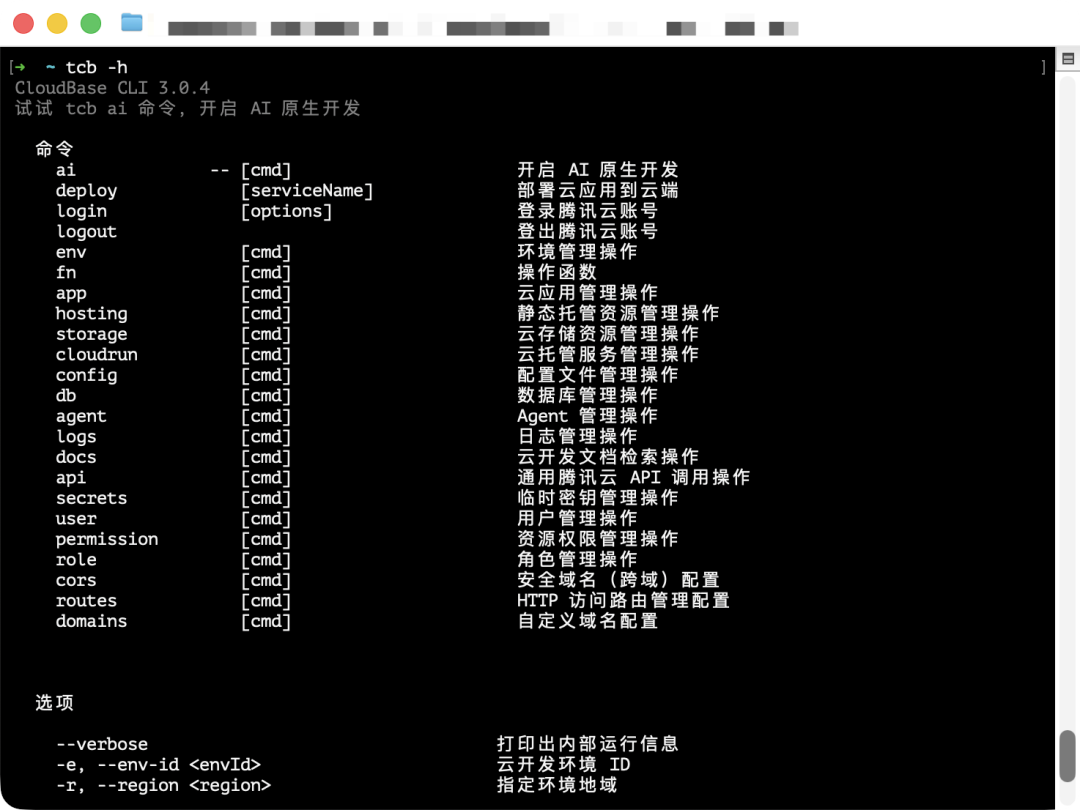Click the description '登录腾讯云账号'
This screenshot has width=1080, height=810.
click(588, 211)
